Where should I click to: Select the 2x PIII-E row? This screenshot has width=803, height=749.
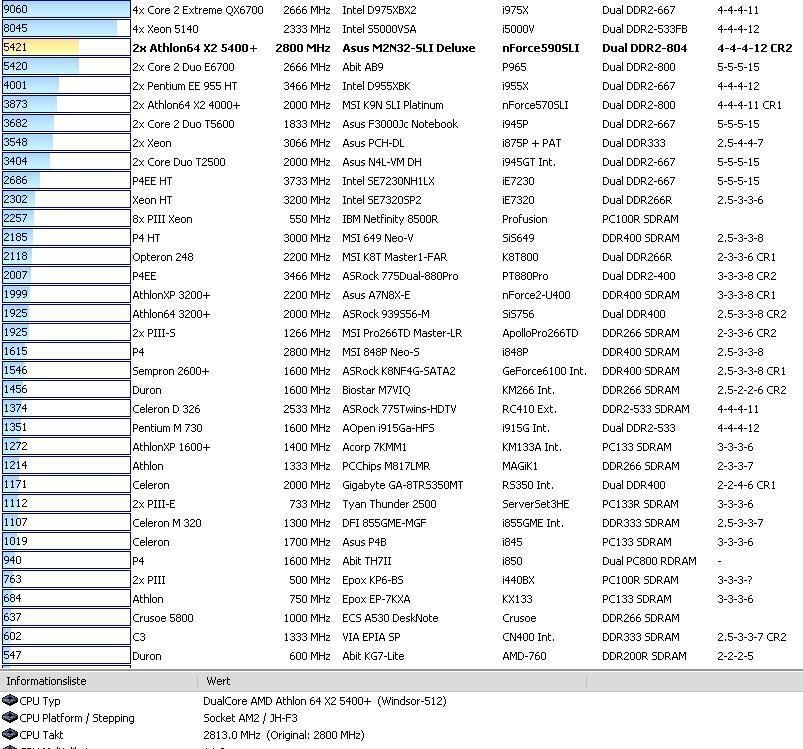(402, 504)
